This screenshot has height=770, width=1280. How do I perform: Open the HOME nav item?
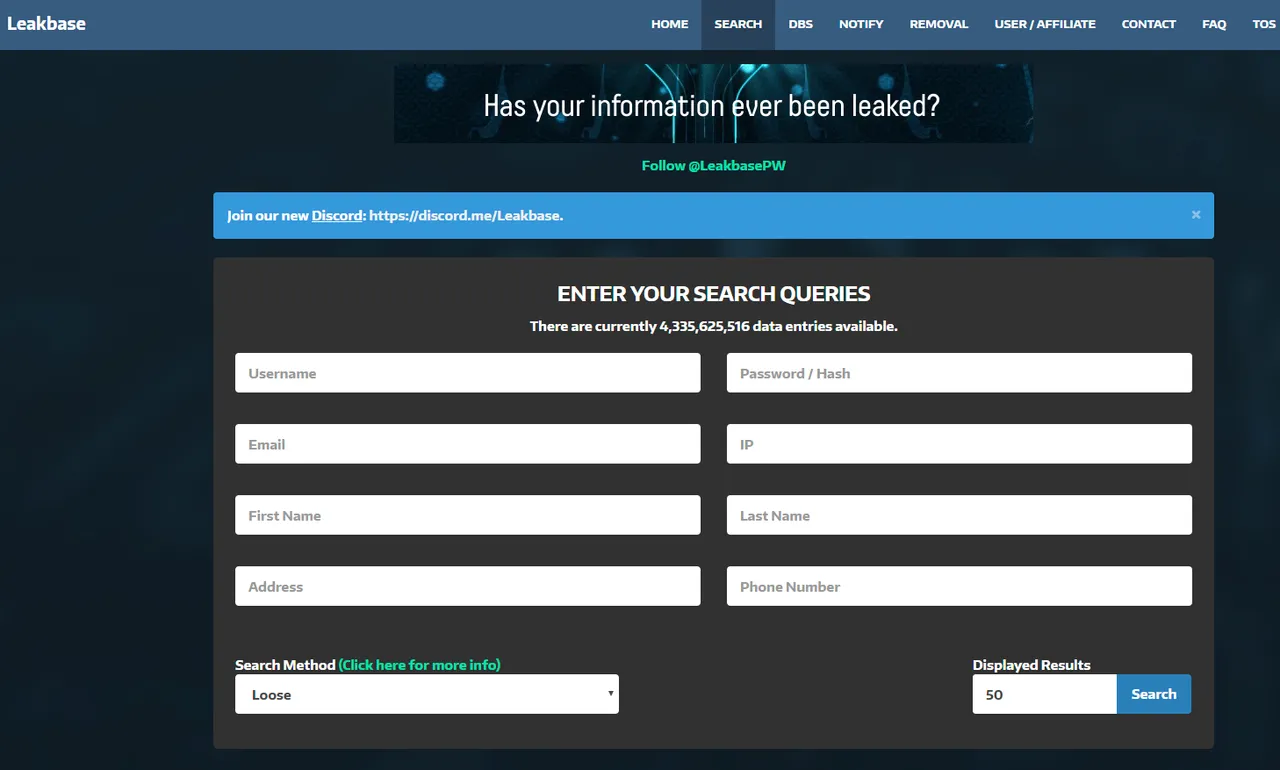coord(669,24)
